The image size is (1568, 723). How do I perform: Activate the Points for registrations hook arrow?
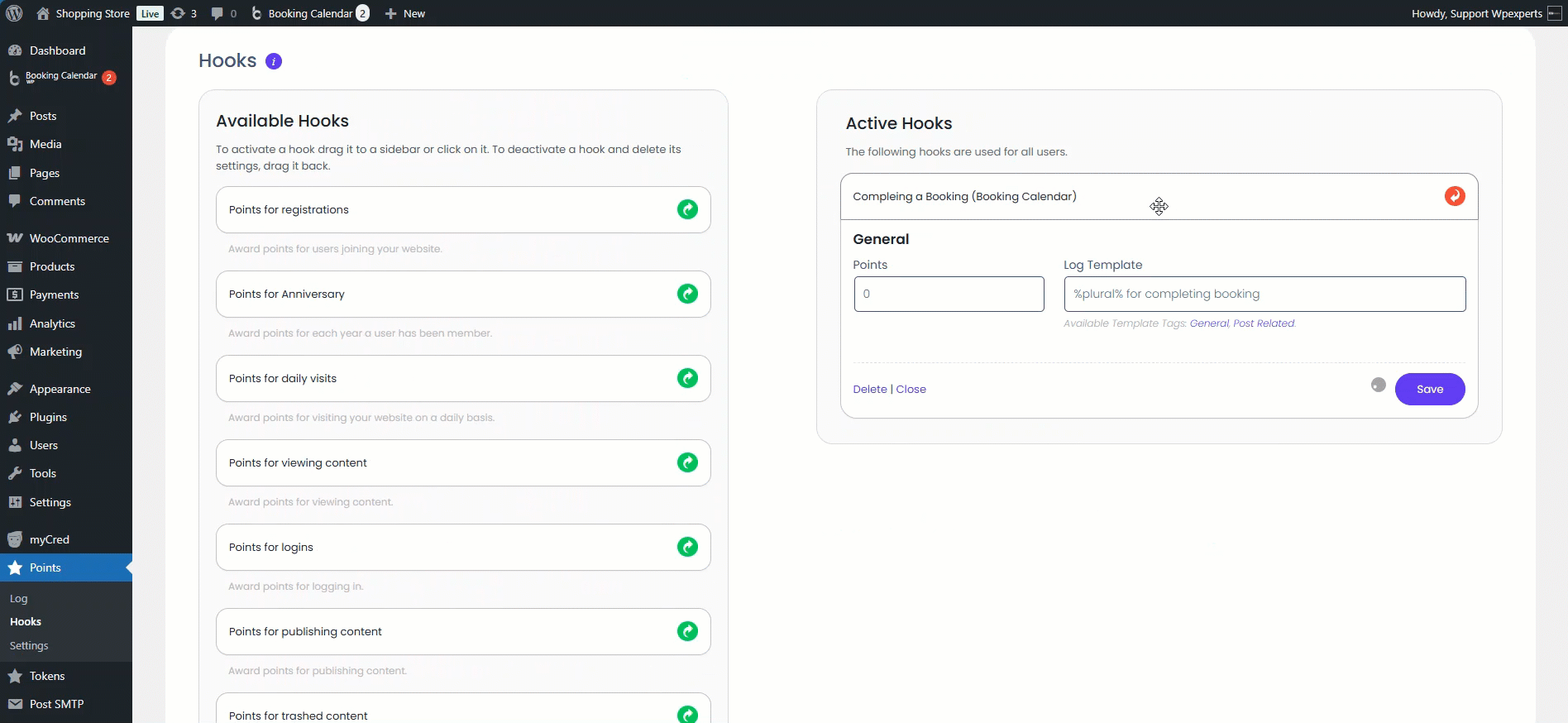(687, 209)
